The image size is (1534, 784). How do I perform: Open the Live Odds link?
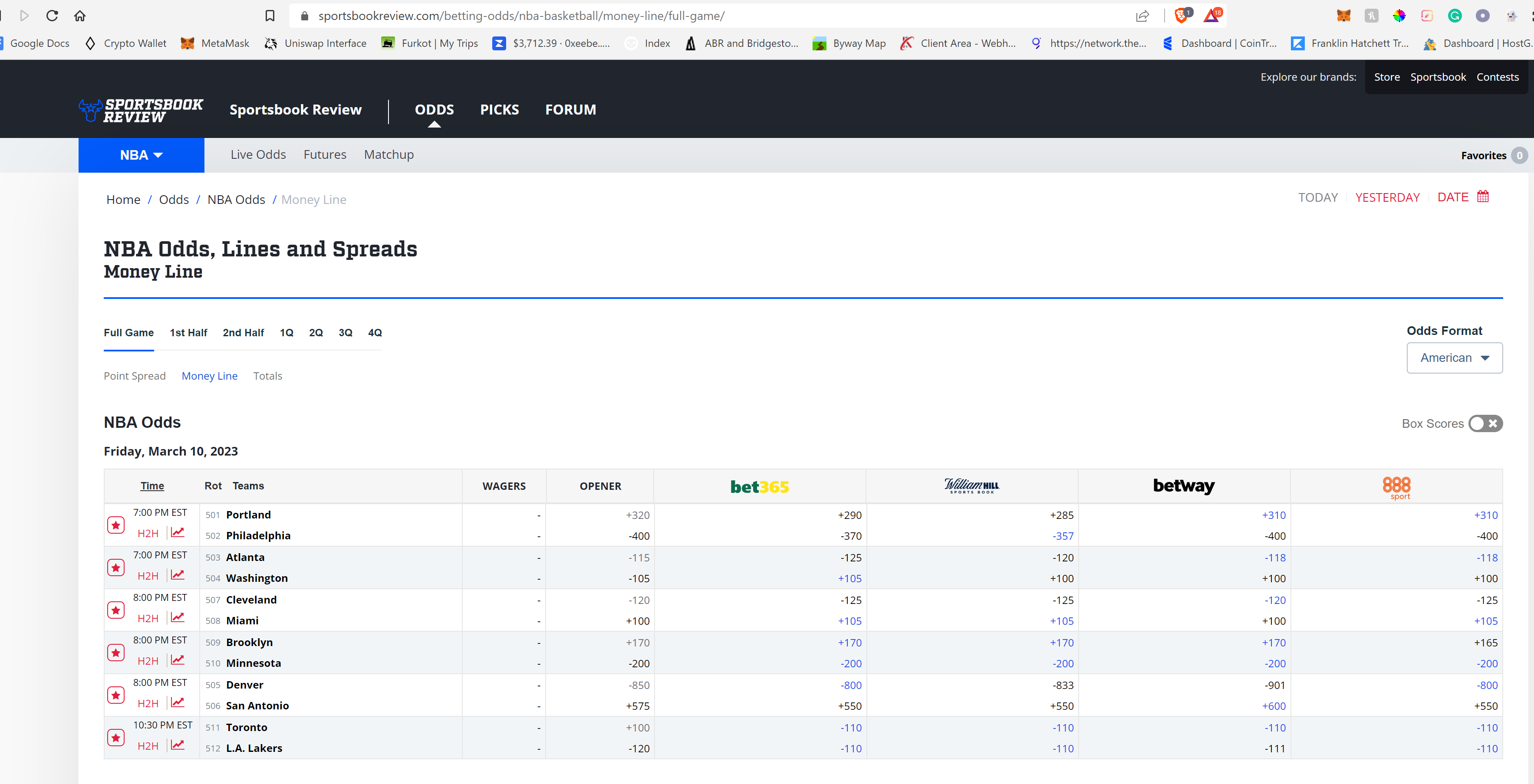click(258, 155)
